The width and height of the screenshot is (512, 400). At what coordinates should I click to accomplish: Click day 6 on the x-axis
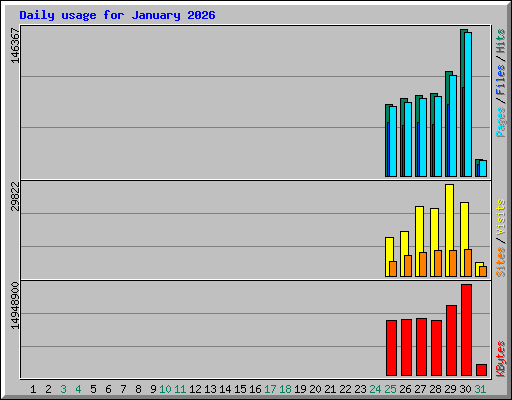click(x=108, y=389)
